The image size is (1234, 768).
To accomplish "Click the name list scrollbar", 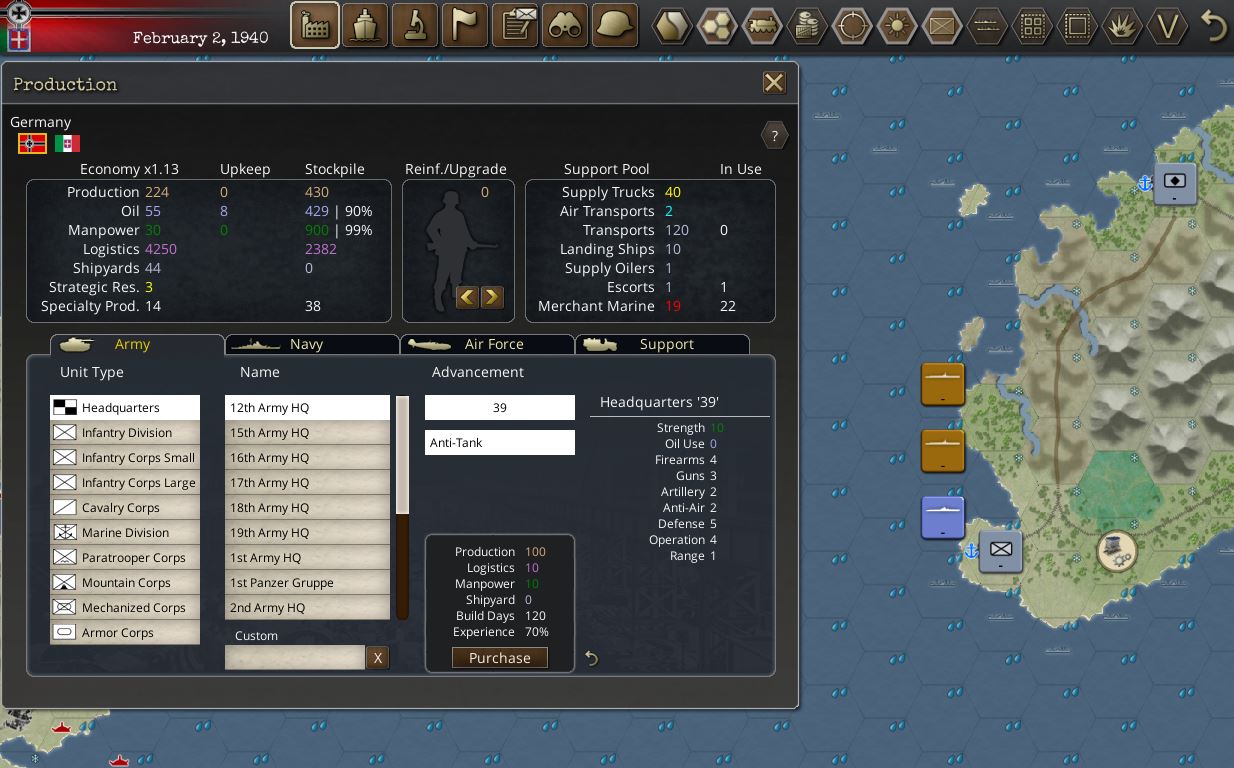I will point(403,508).
